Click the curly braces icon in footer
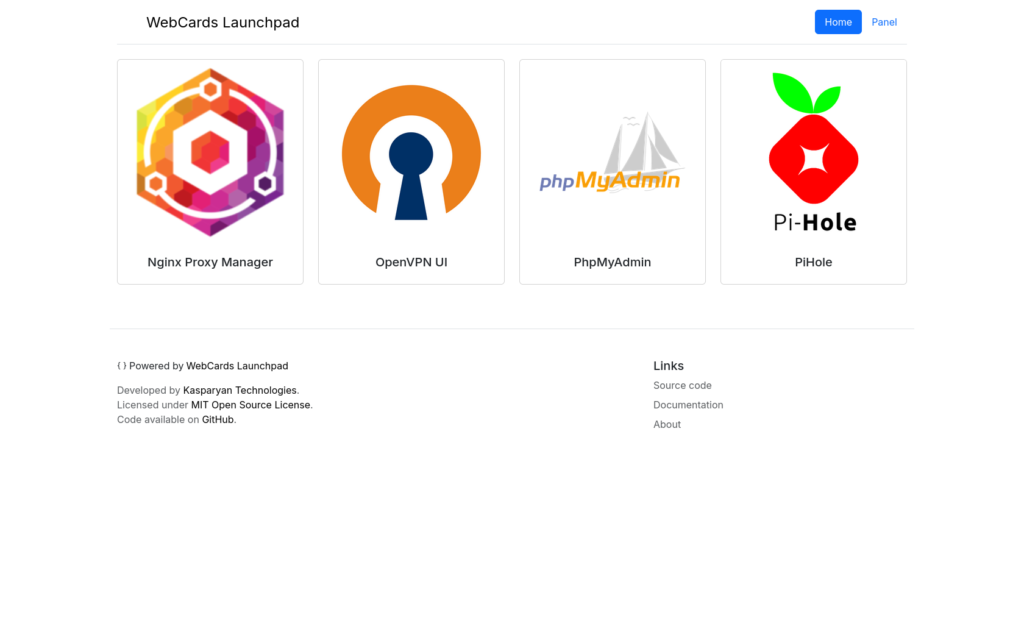The image size is (1024, 640). (121, 366)
